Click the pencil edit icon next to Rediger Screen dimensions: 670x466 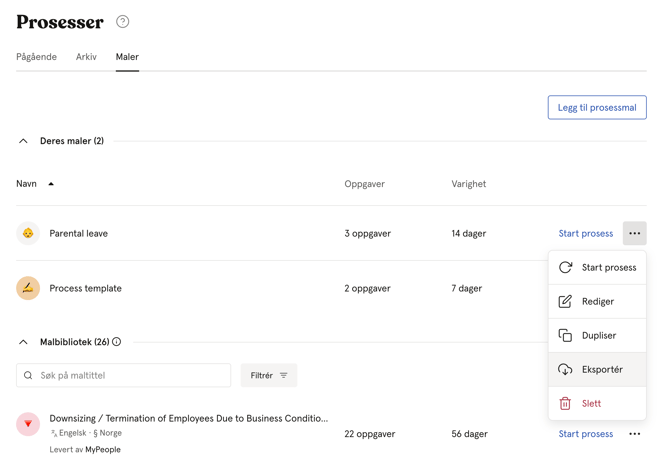(565, 301)
